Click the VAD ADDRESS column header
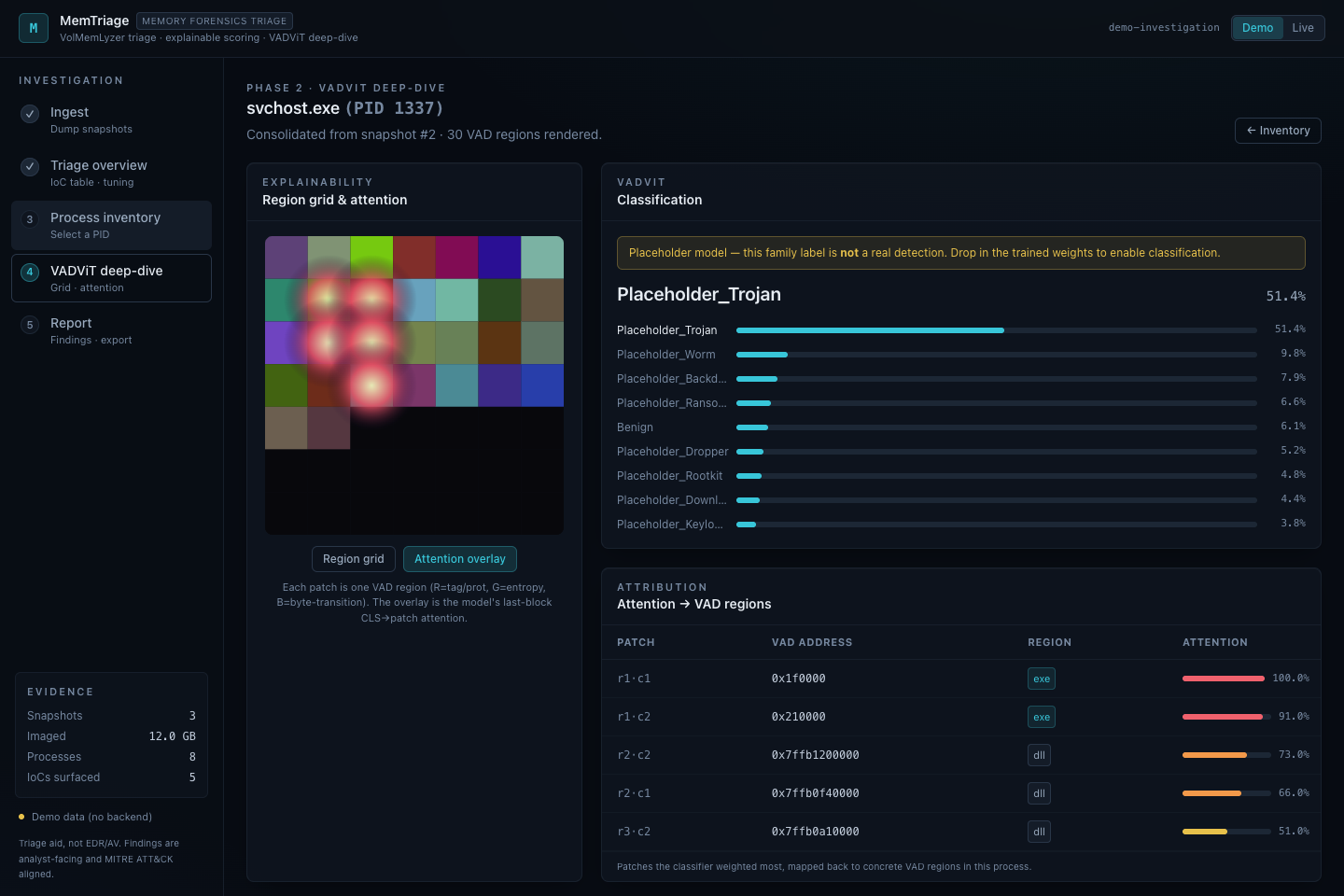This screenshot has width=1344, height=896. pos(812,642)
